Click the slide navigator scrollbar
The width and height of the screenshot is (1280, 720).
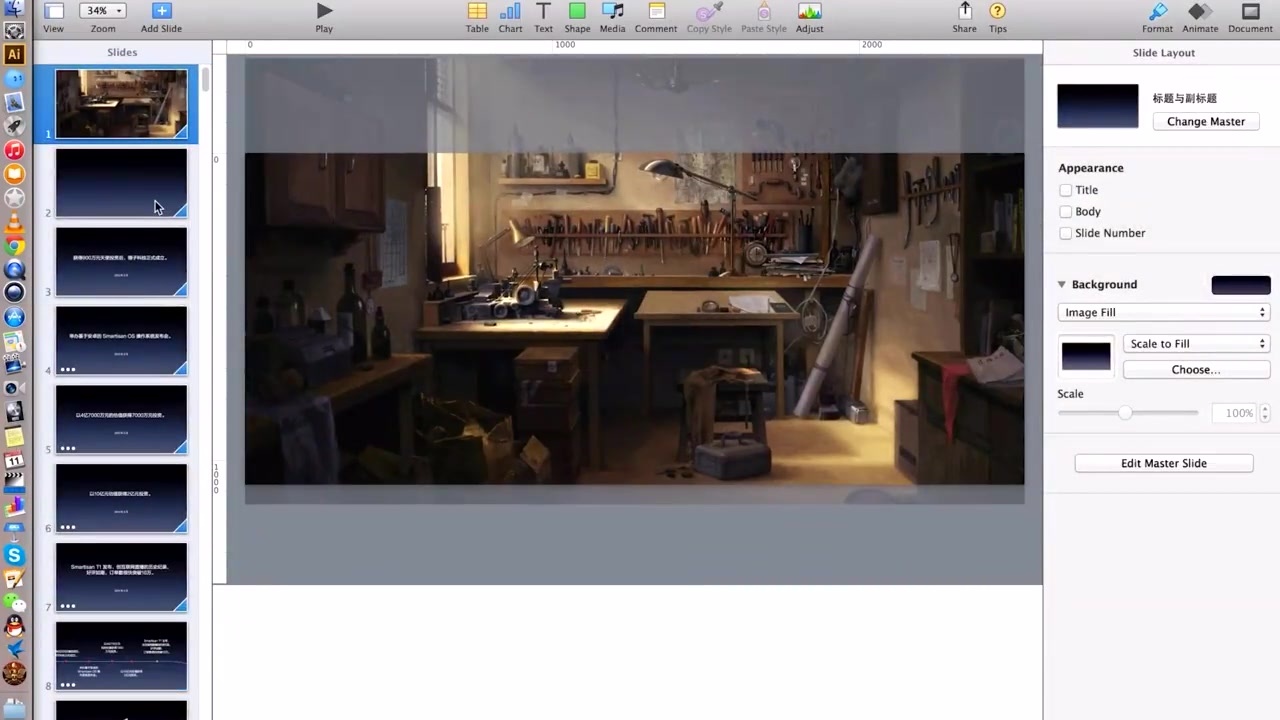(205, 79)
